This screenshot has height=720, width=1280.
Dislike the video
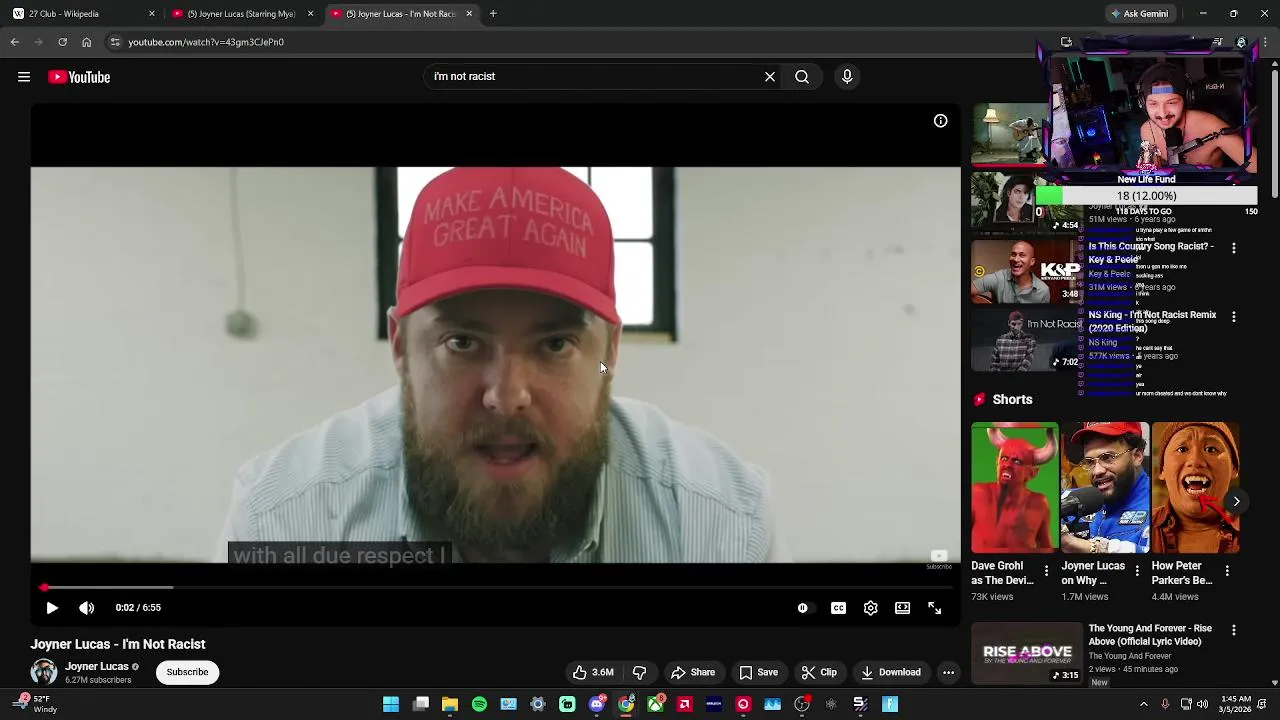pos(640,672)
